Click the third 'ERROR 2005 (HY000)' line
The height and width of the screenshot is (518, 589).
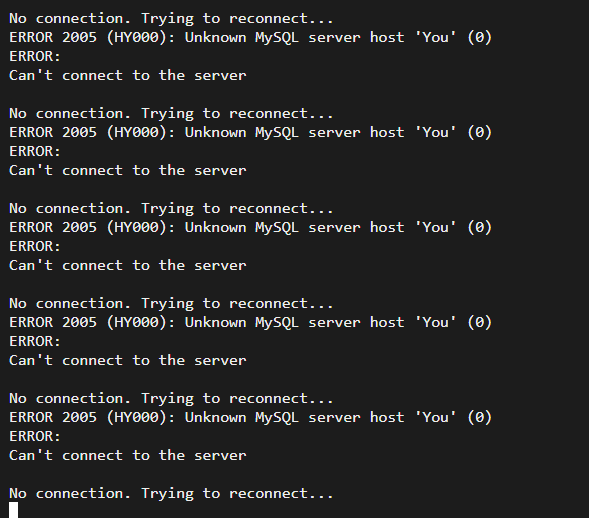250,228
